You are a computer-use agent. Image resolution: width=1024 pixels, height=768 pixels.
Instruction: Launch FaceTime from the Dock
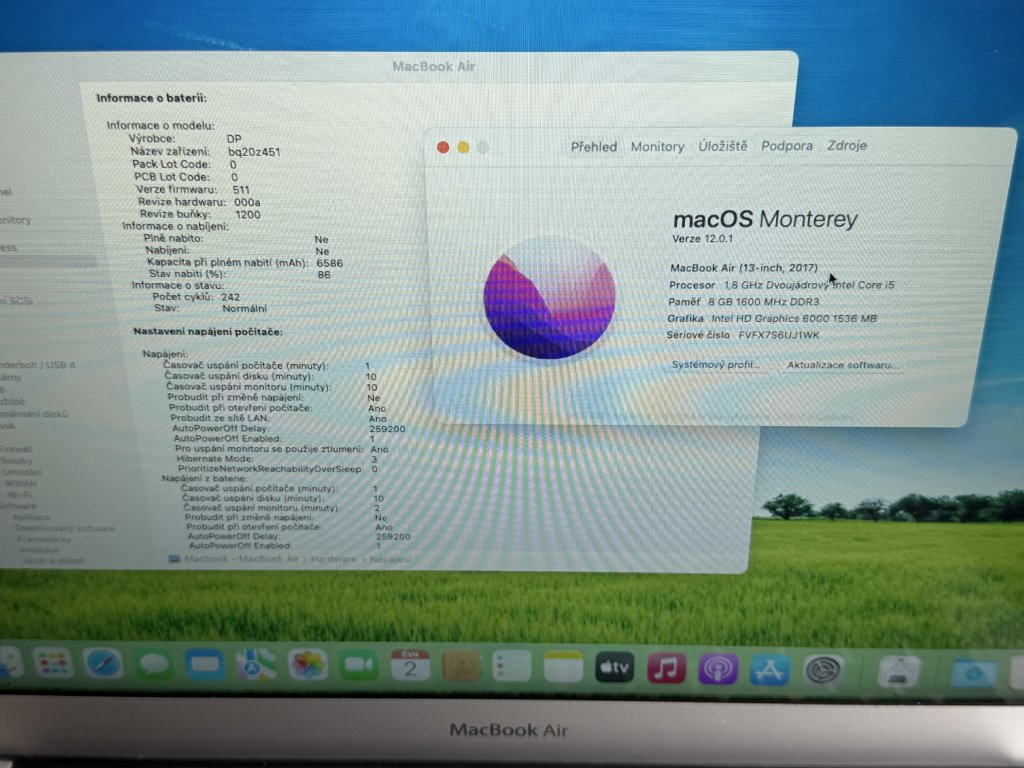359,666
